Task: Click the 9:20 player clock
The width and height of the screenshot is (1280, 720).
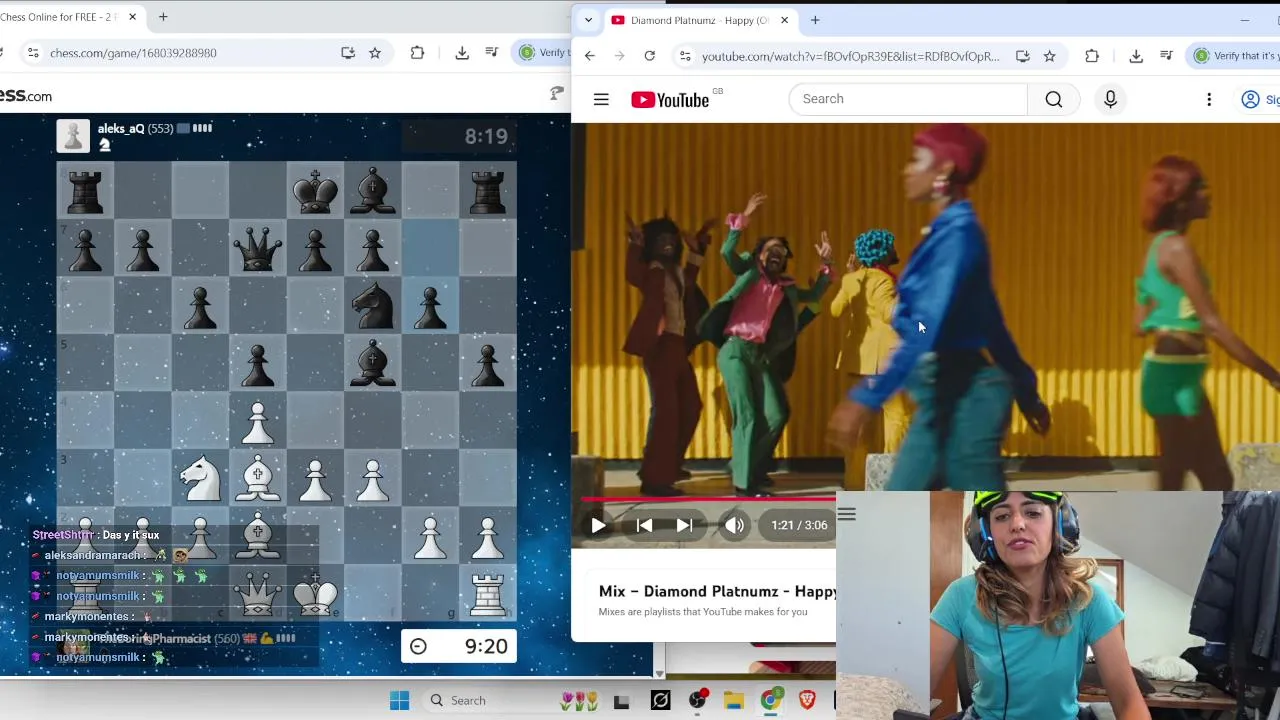Action: coord(459,646)
